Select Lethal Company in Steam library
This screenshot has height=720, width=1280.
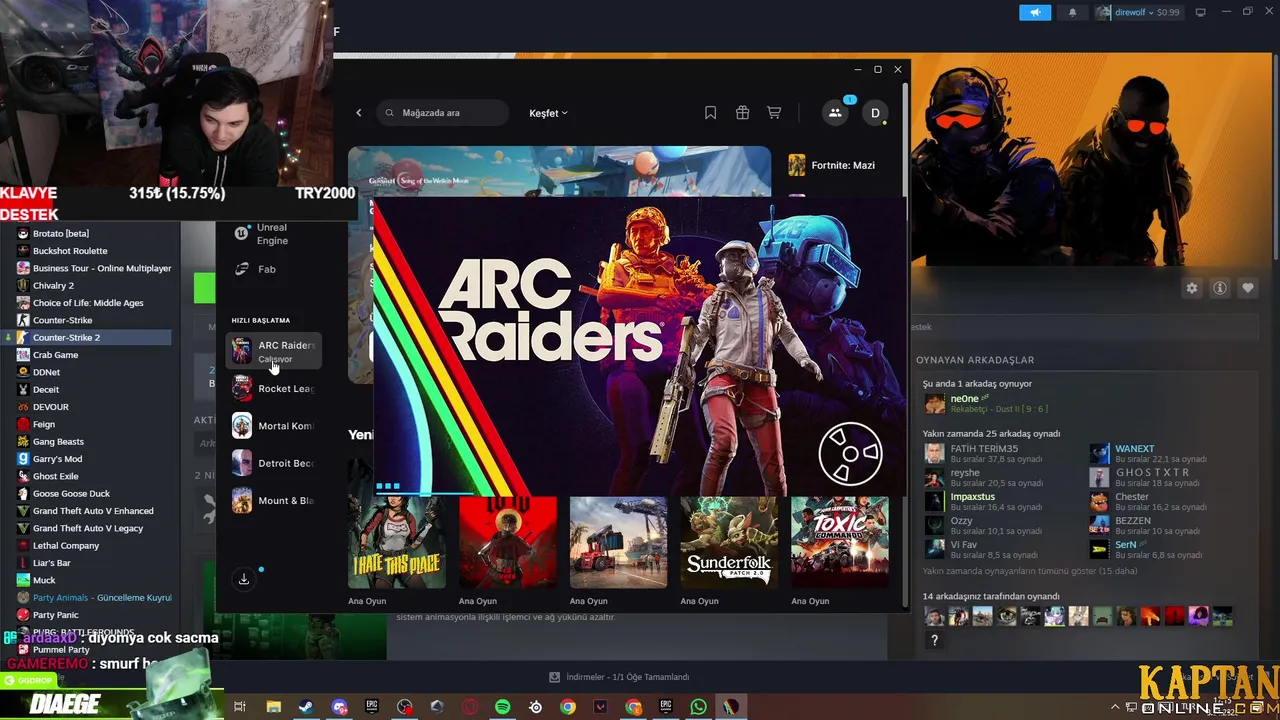point(66,546)
